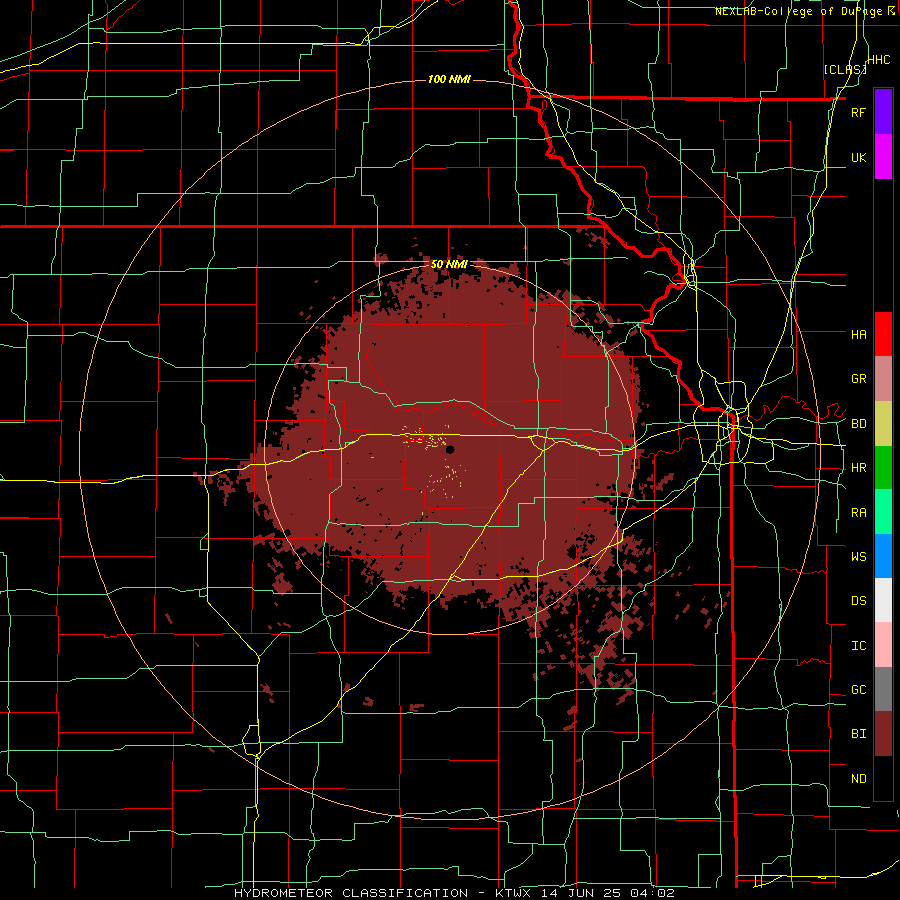Click the WS blue legend swatch

(883, 556)
